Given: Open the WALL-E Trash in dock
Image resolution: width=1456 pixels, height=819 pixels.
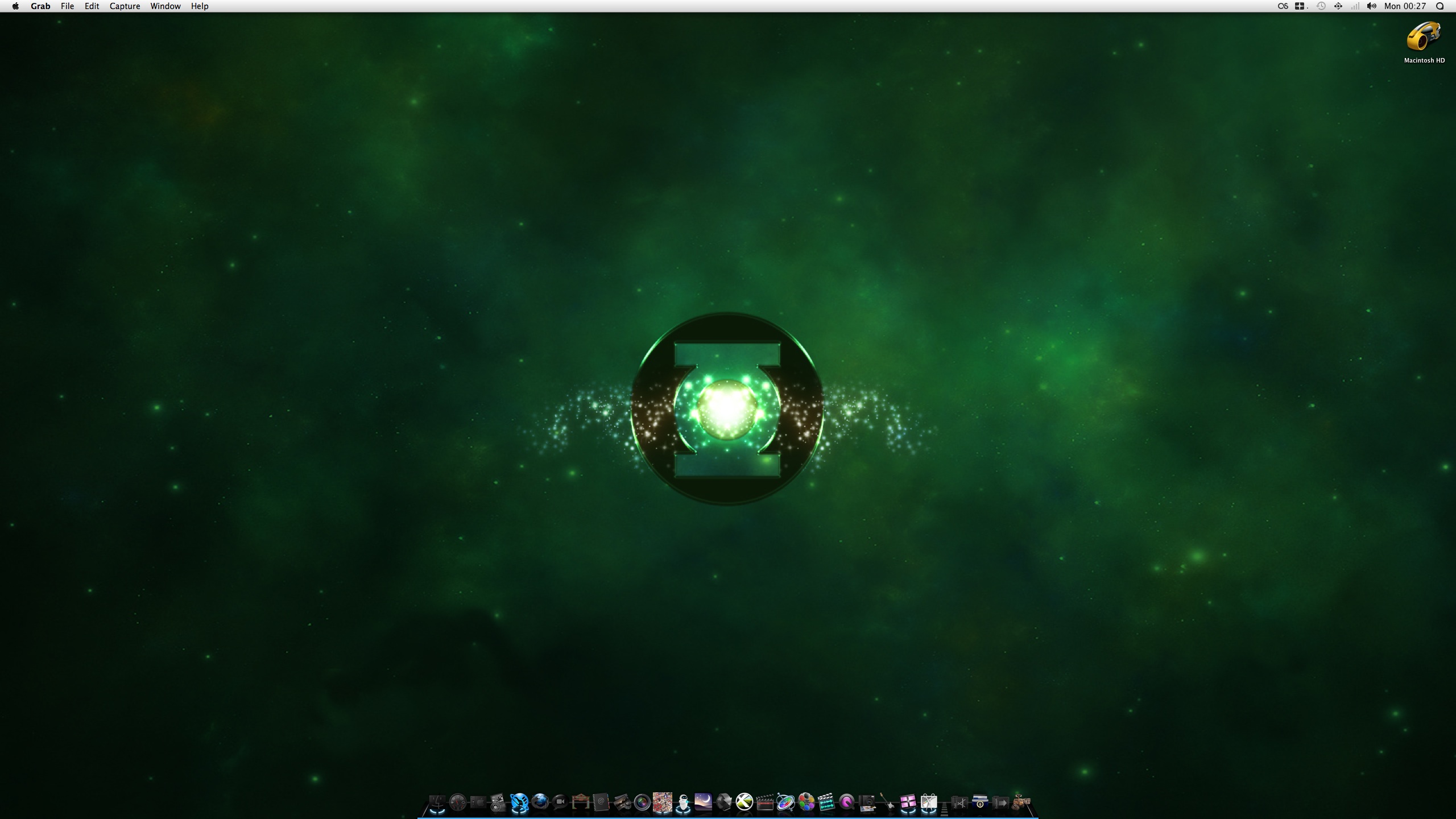Looking at the screenshot, I should 1021,802.
